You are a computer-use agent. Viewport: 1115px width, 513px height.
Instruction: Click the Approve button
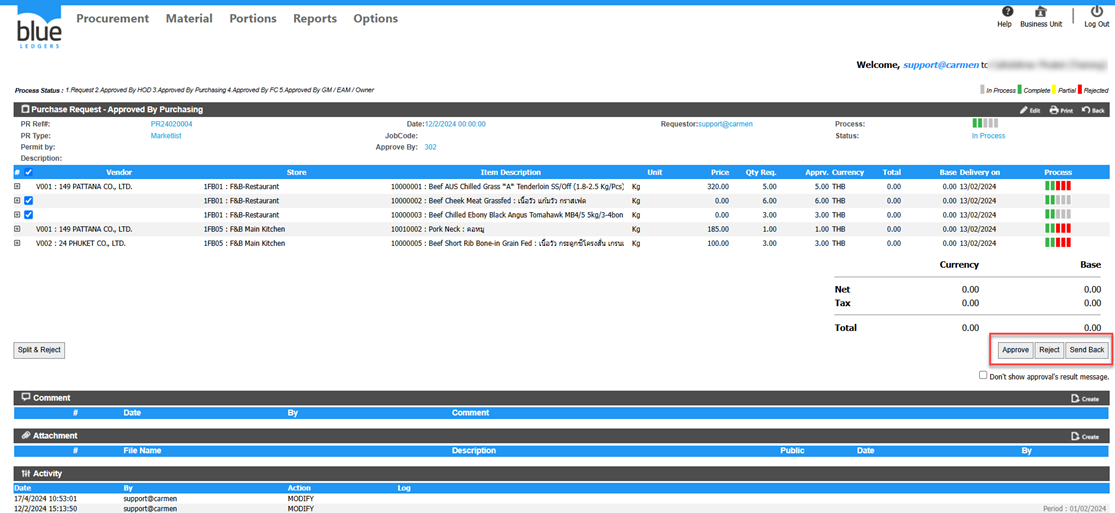coord(1015,350)
